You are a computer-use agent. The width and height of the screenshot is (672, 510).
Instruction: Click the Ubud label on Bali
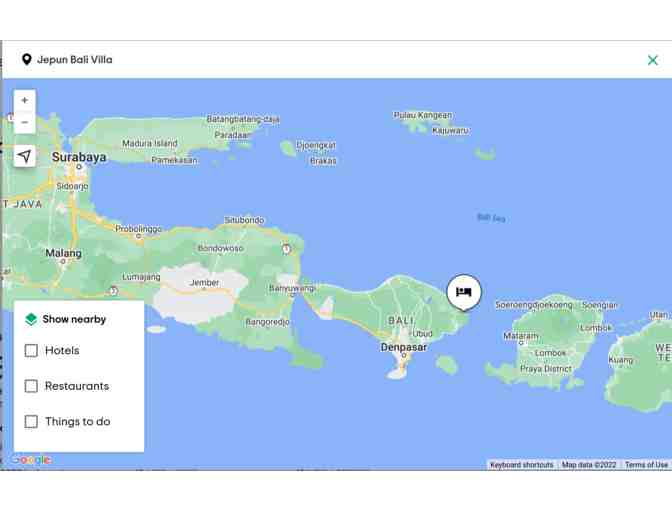tap(423, 333)
